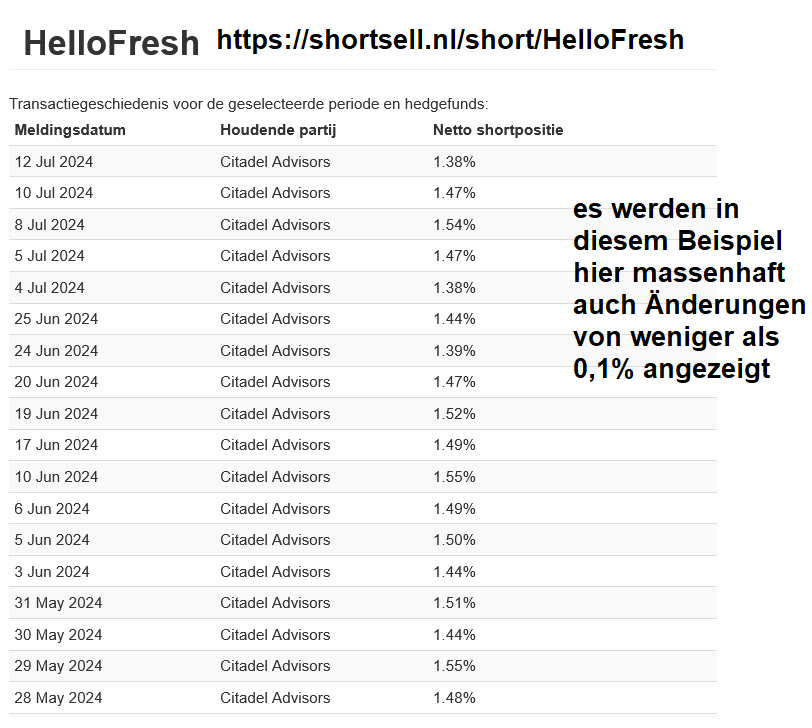Image resolution: width=812 pixels, height=728 pixels.
Task: Select the 6 Jun 2024 date cell
Action: point(52,509)
